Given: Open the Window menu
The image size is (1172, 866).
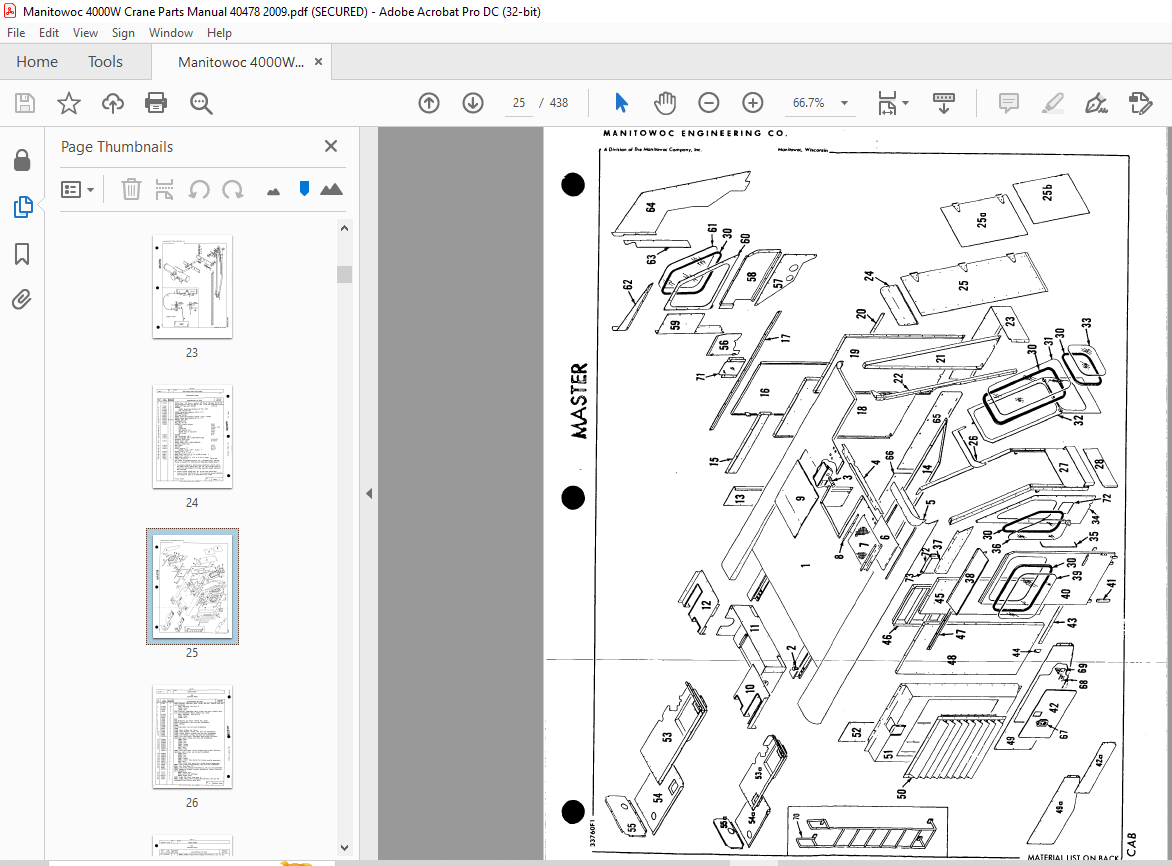Looking at the screenshot, I should click(170, 33).
